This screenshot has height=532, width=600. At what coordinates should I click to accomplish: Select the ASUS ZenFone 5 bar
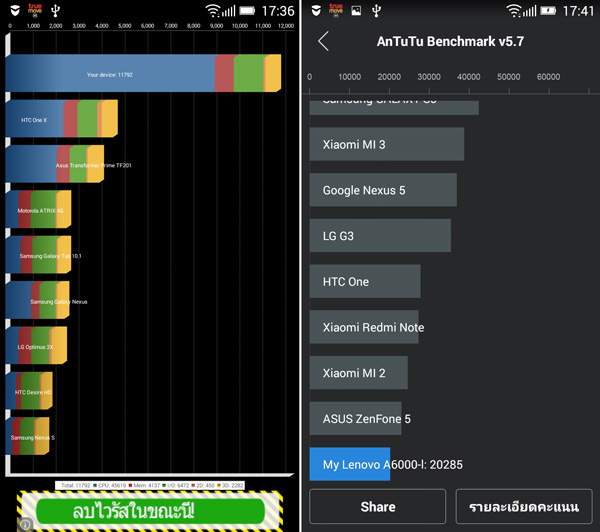point(355,418)
